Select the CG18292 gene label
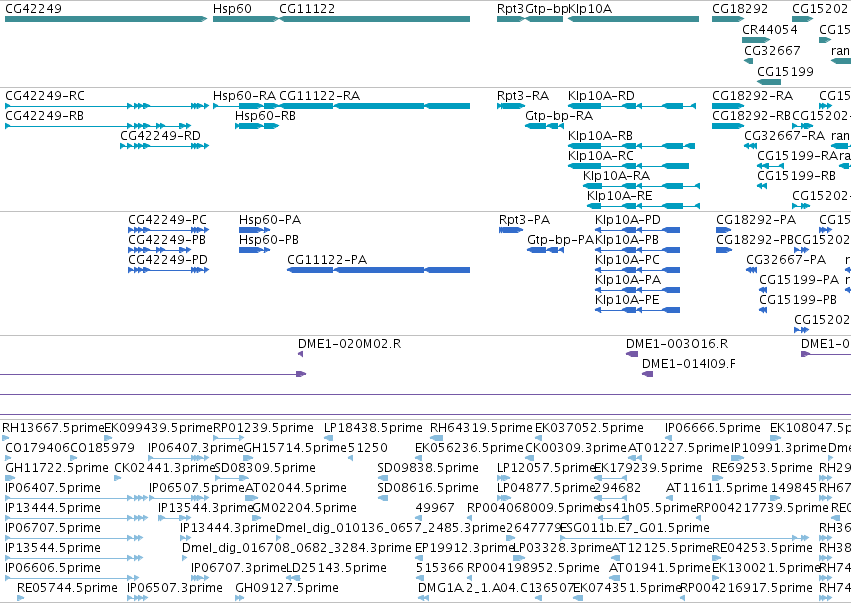 [x=740, y=9]
